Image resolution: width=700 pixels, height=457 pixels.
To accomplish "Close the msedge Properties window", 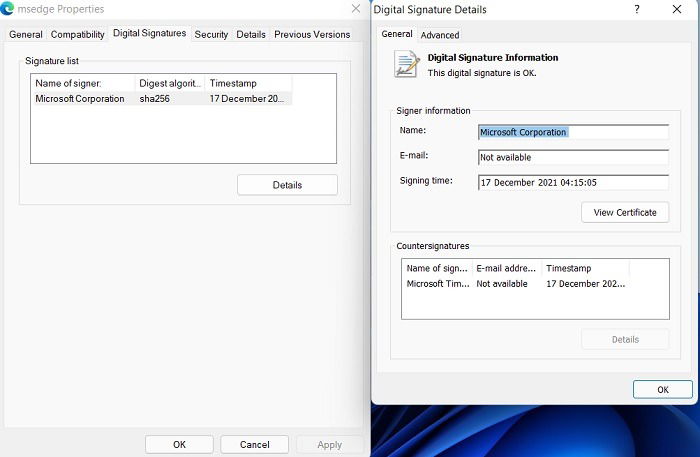I will tap(356, 9).
